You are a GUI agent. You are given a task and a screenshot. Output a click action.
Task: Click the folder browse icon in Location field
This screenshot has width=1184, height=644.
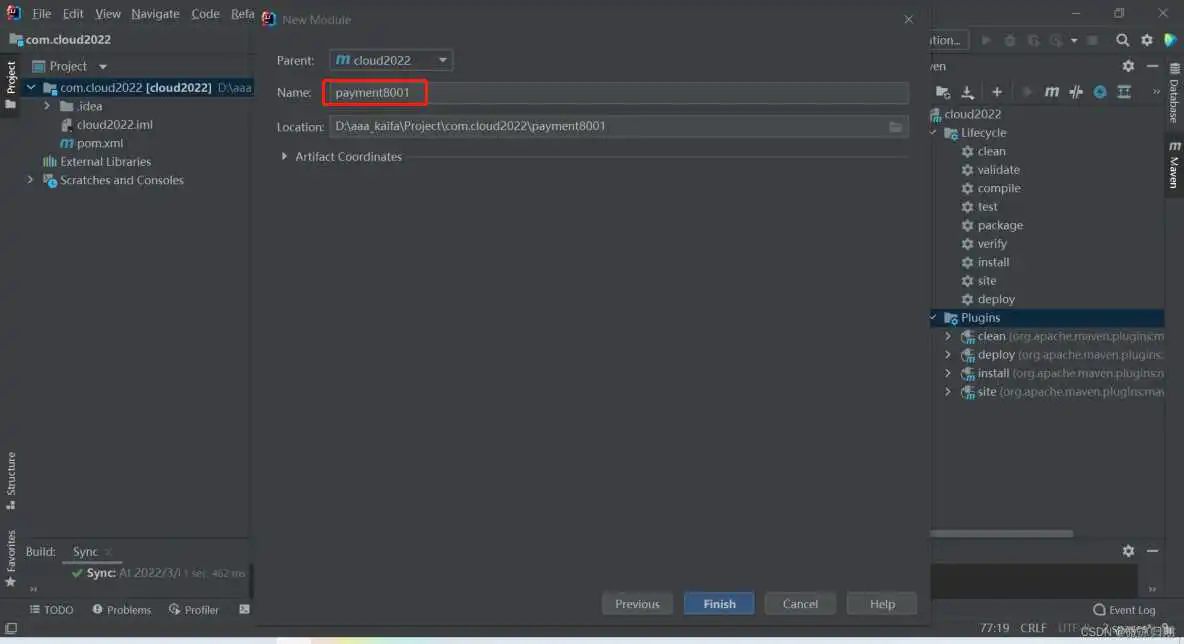[896, 126]
